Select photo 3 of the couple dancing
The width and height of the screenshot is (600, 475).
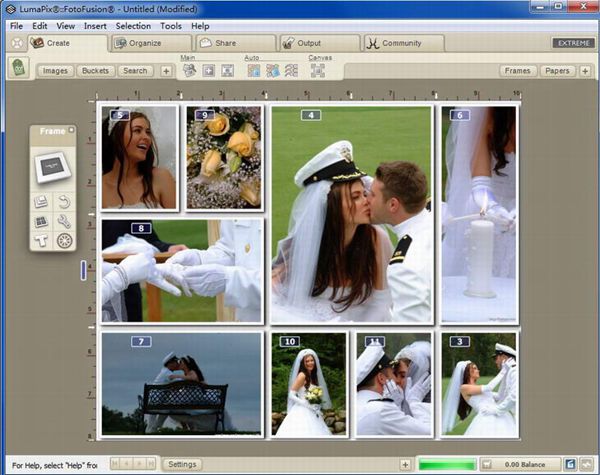coord(479,384)
